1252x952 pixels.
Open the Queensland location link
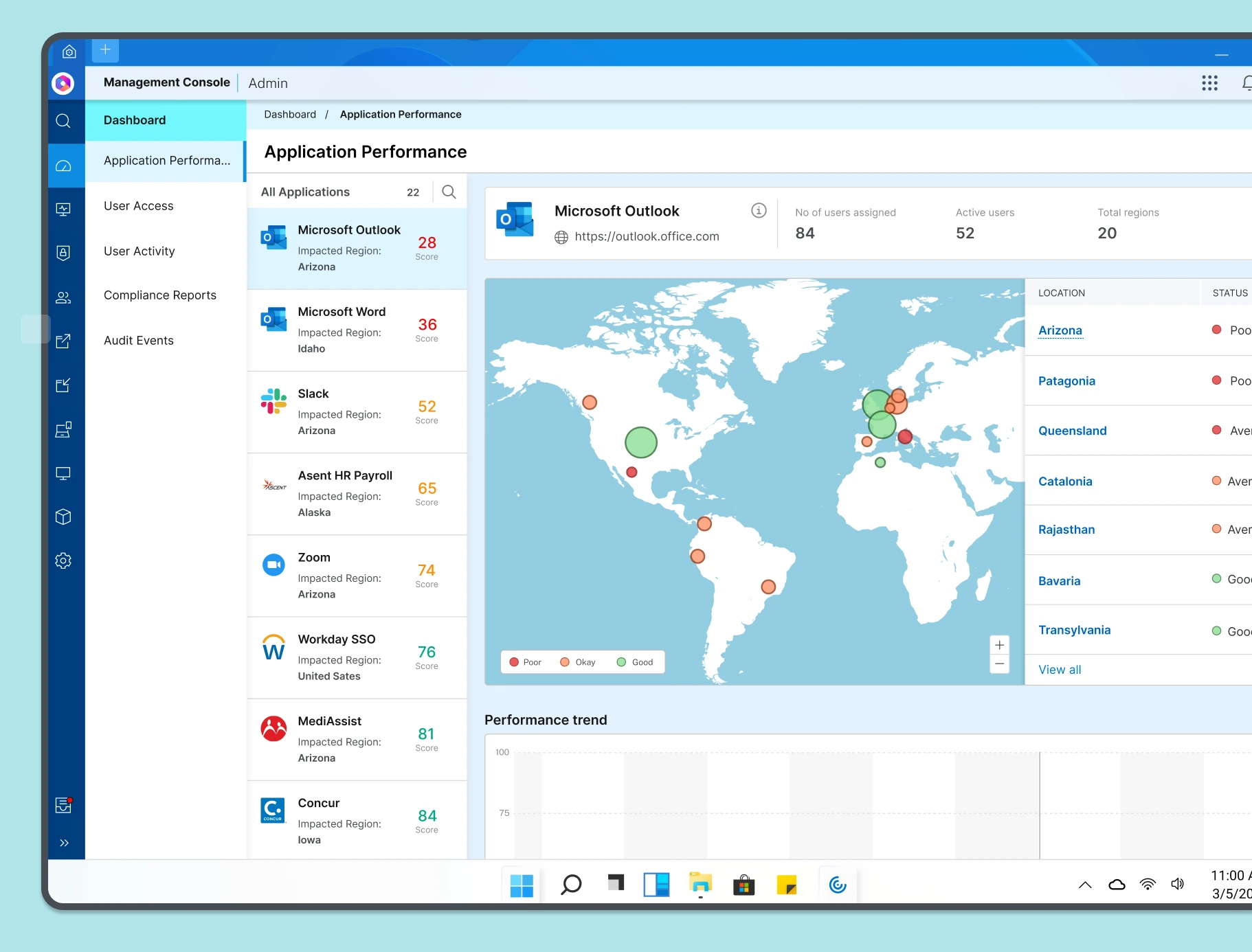click(x=1072, y=431)
